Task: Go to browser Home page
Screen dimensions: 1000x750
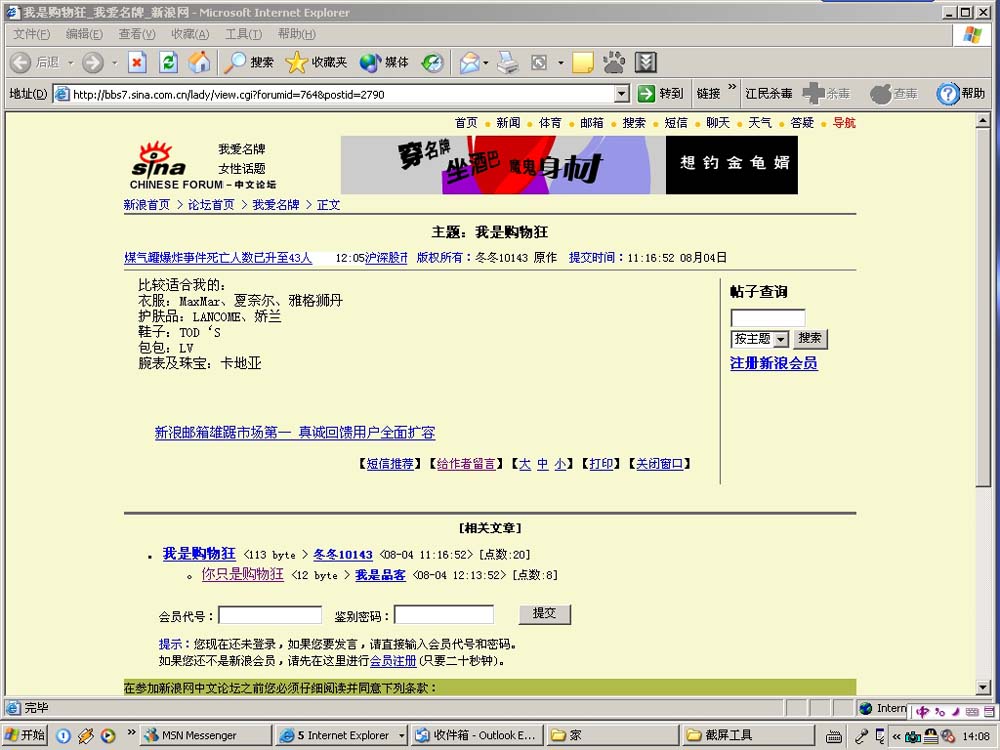Action: pyautogui.click(x=199, y=62)
